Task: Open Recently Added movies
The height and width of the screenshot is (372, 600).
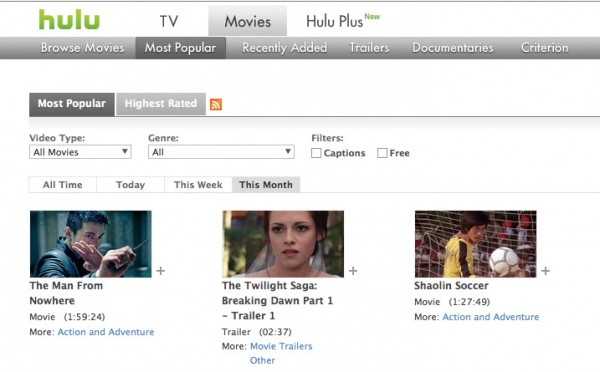Action: [285, 48]
